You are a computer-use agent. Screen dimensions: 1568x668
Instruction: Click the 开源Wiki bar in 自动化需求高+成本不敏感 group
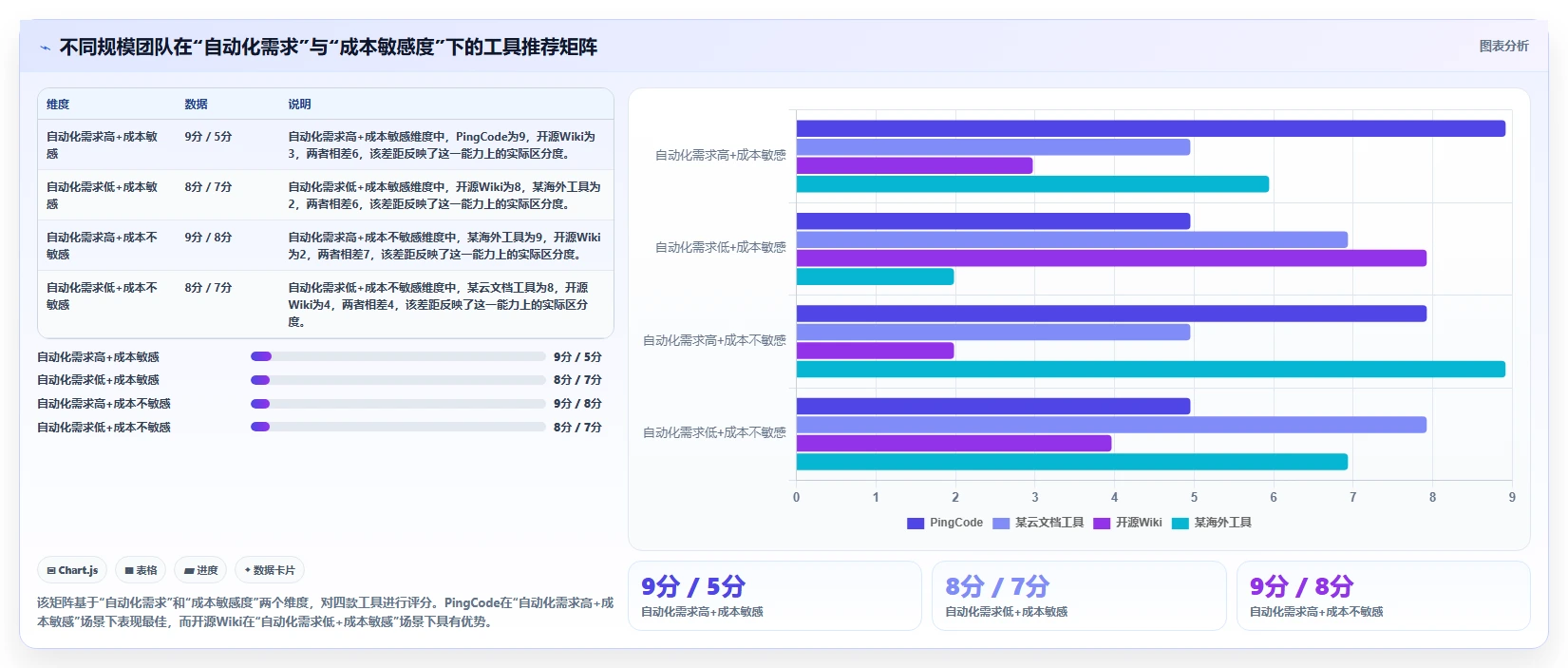coord(875,351)
